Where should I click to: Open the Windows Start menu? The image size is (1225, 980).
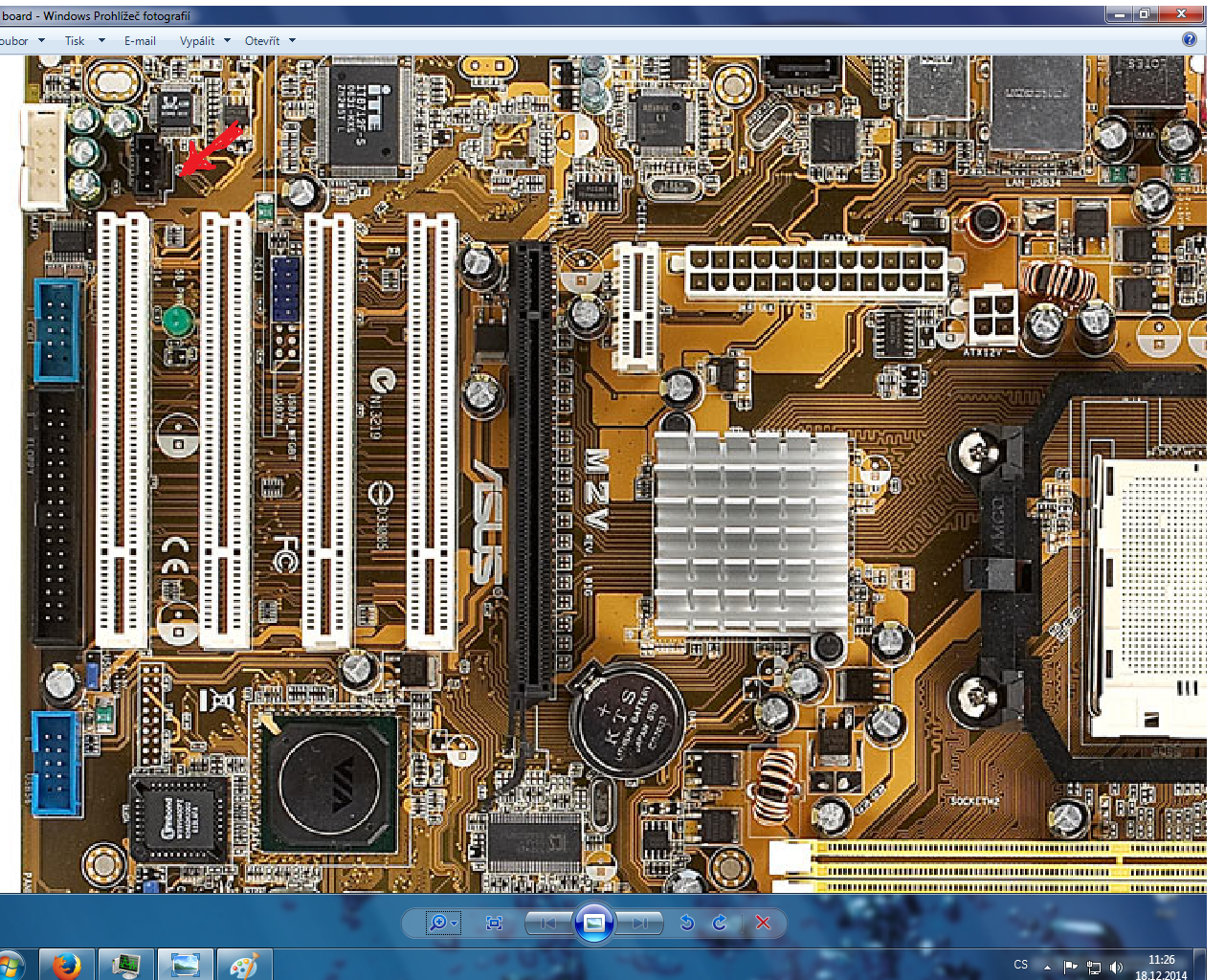(x=10, y=965)
